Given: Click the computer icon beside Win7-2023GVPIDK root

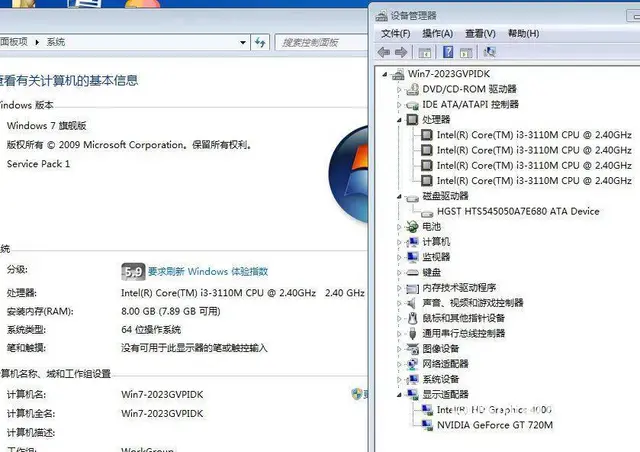Looking at the screenshot, I should pyautogui.click(x=398, y=74).
